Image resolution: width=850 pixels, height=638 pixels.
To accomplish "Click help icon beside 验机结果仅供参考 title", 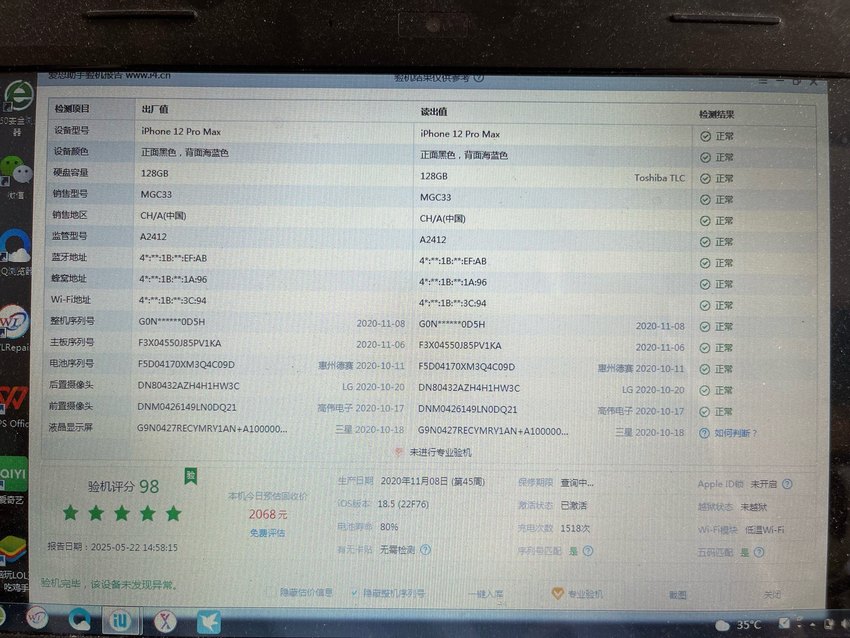I will [479, 78].
